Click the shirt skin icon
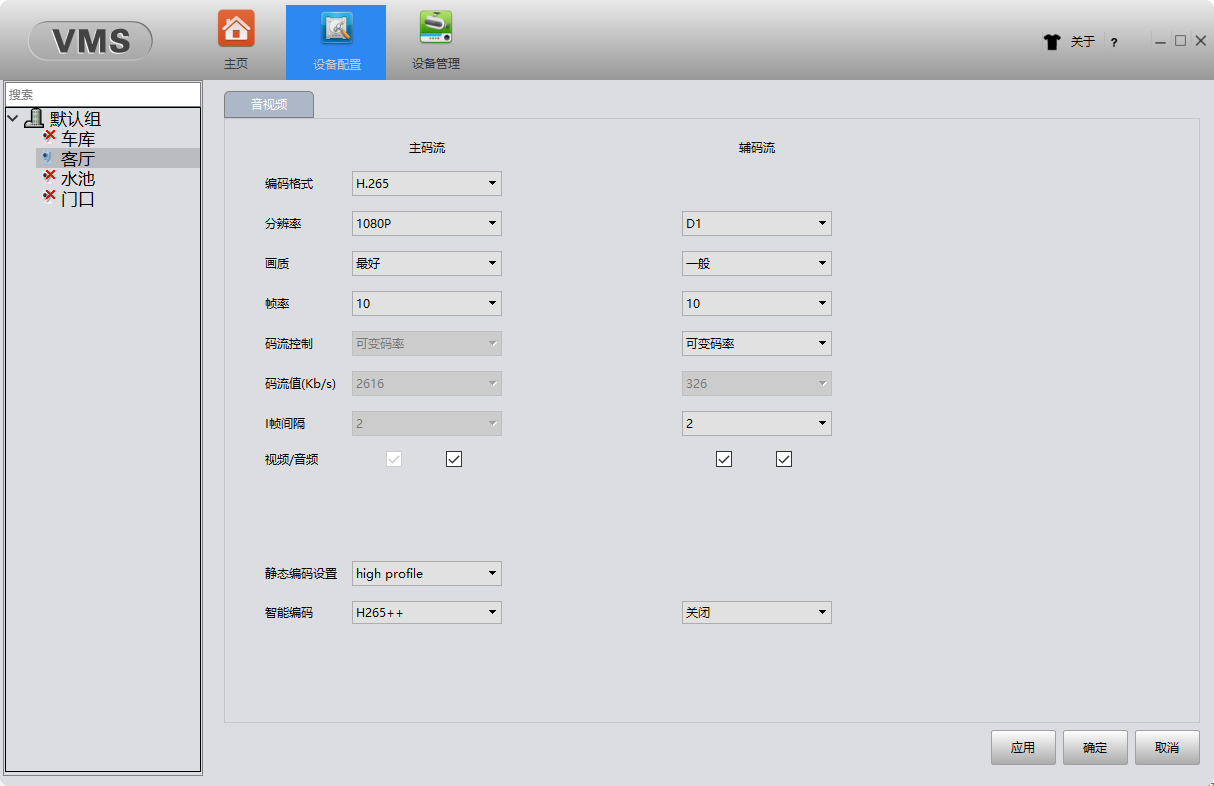 tap(1051, 42)
